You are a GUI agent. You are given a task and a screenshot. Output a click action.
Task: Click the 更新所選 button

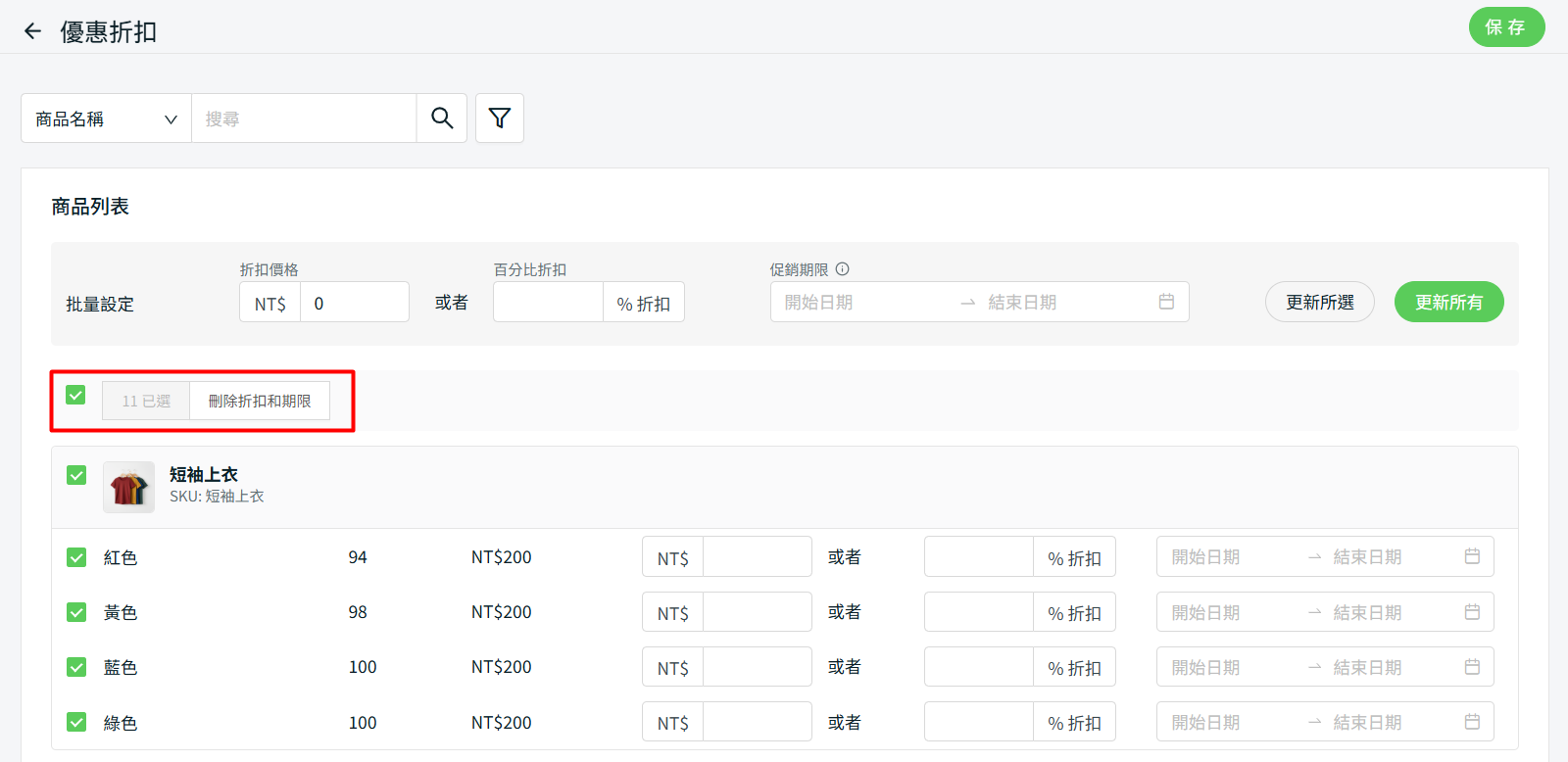[x=1319, y=303]
